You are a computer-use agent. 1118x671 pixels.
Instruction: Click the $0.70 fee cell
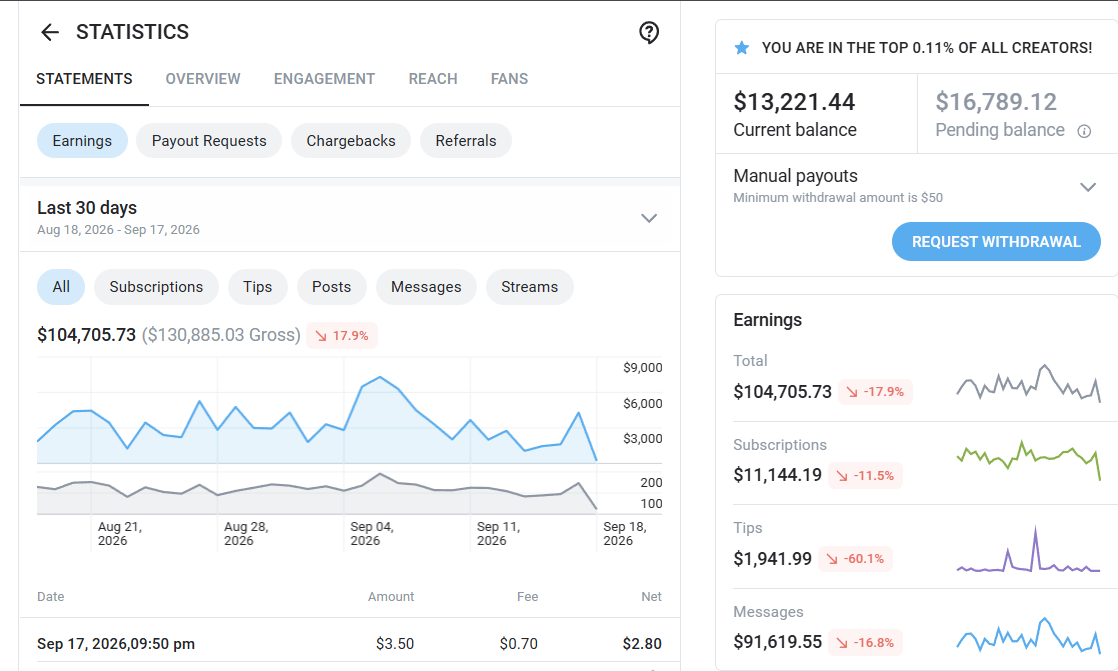click(x=518, y=644)
